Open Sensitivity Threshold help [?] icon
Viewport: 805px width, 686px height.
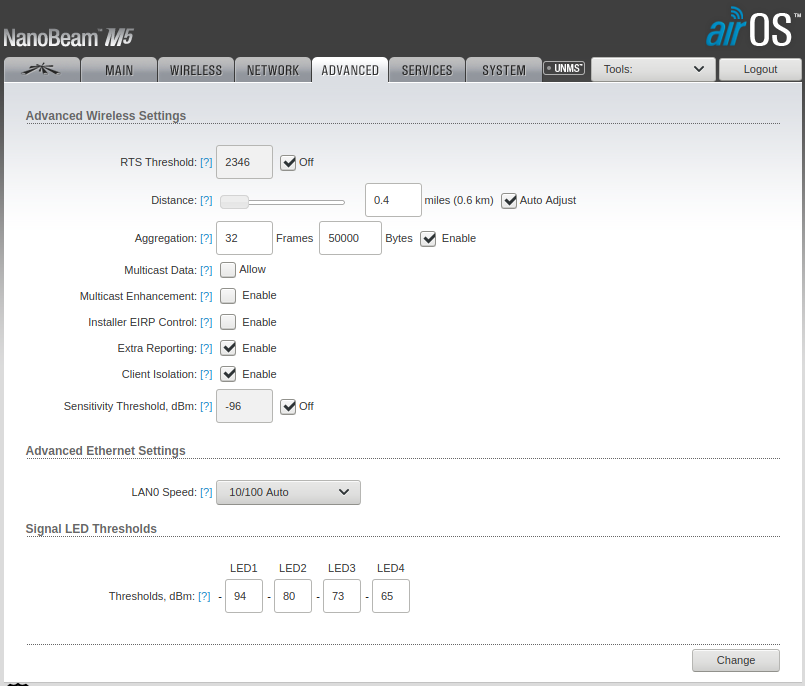point(206,406)
